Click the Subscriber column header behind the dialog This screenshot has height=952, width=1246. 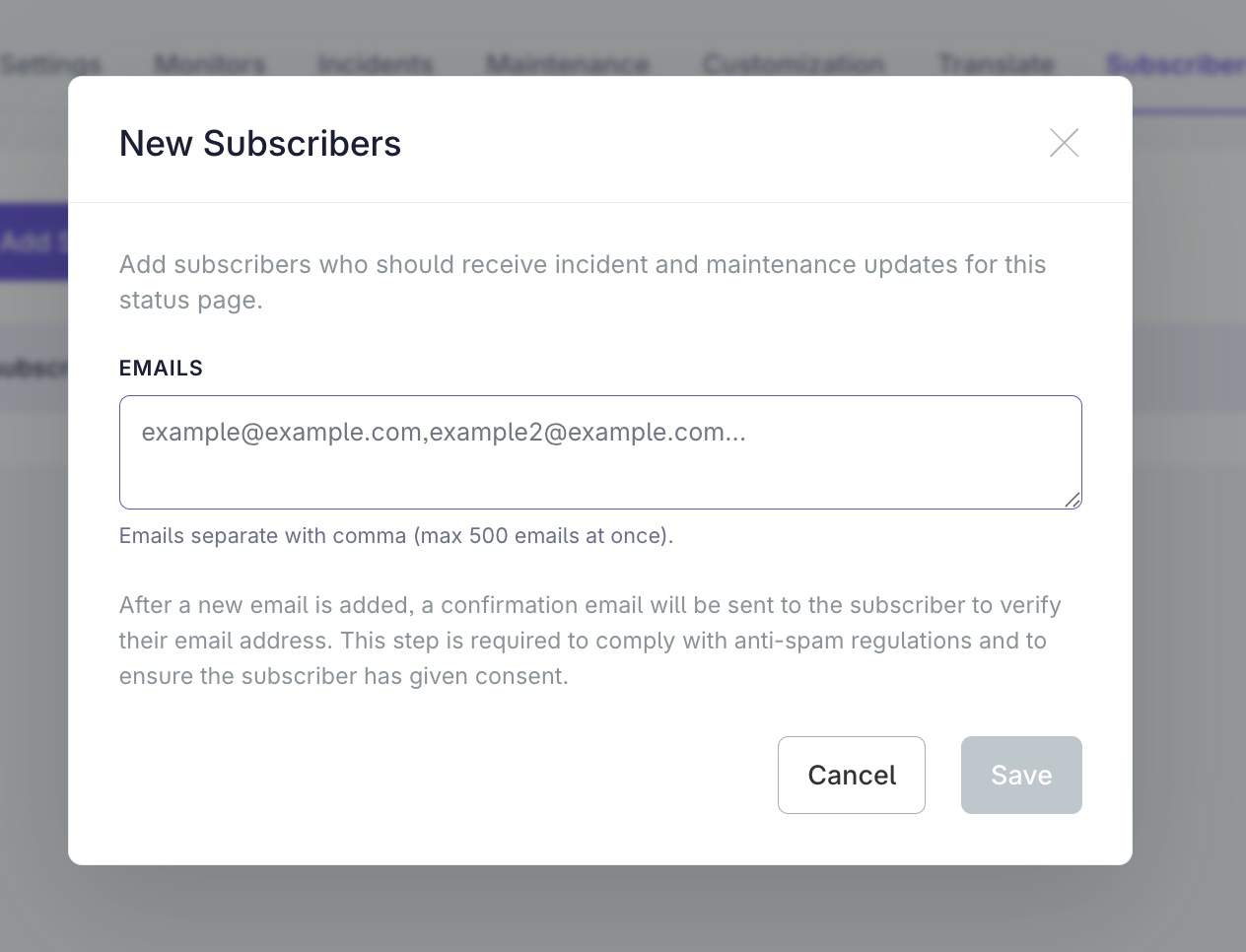[x=34, y=368]
